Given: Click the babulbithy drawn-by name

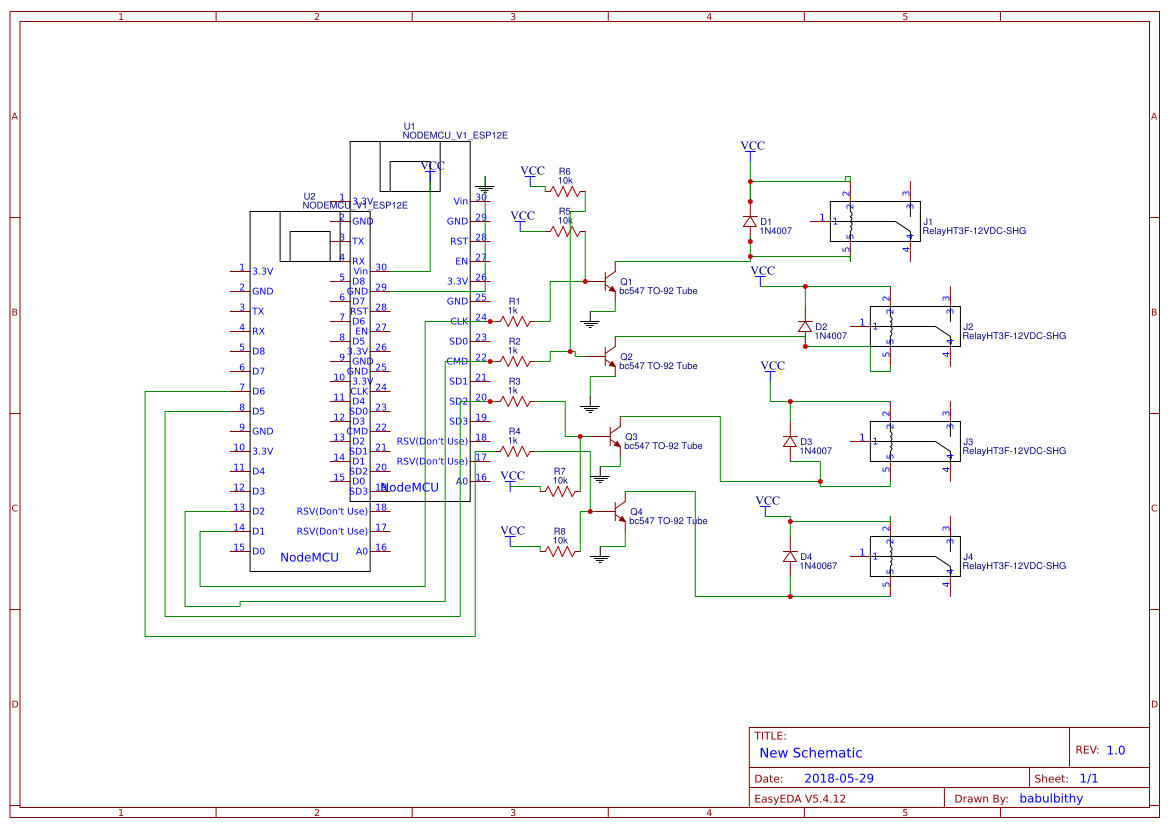Looking at the screenshot, I should coord(1050,797).
